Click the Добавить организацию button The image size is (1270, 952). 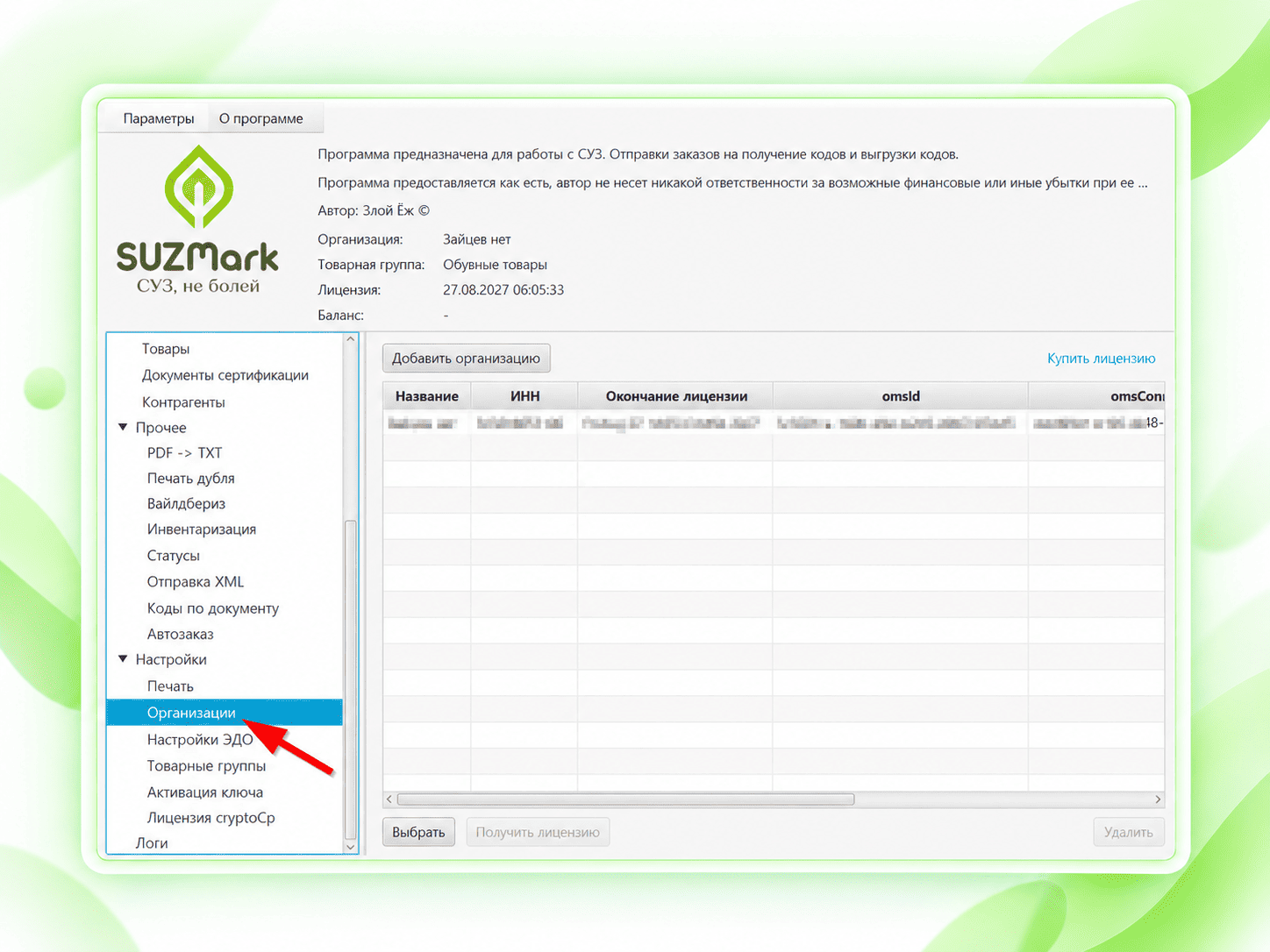(x=467, y=359)
